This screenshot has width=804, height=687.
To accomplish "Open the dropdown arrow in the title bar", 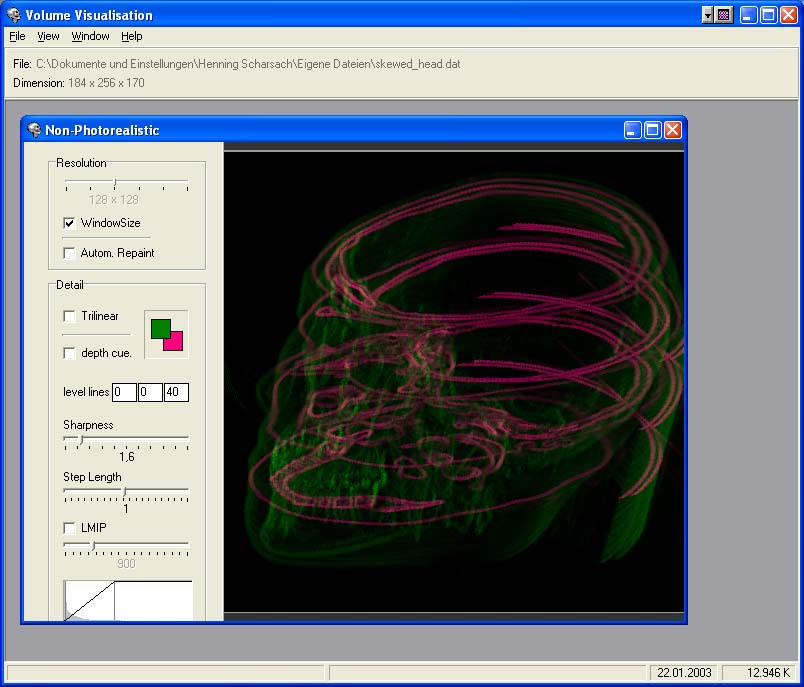I will pyautogui.click(x=708, y=15).
